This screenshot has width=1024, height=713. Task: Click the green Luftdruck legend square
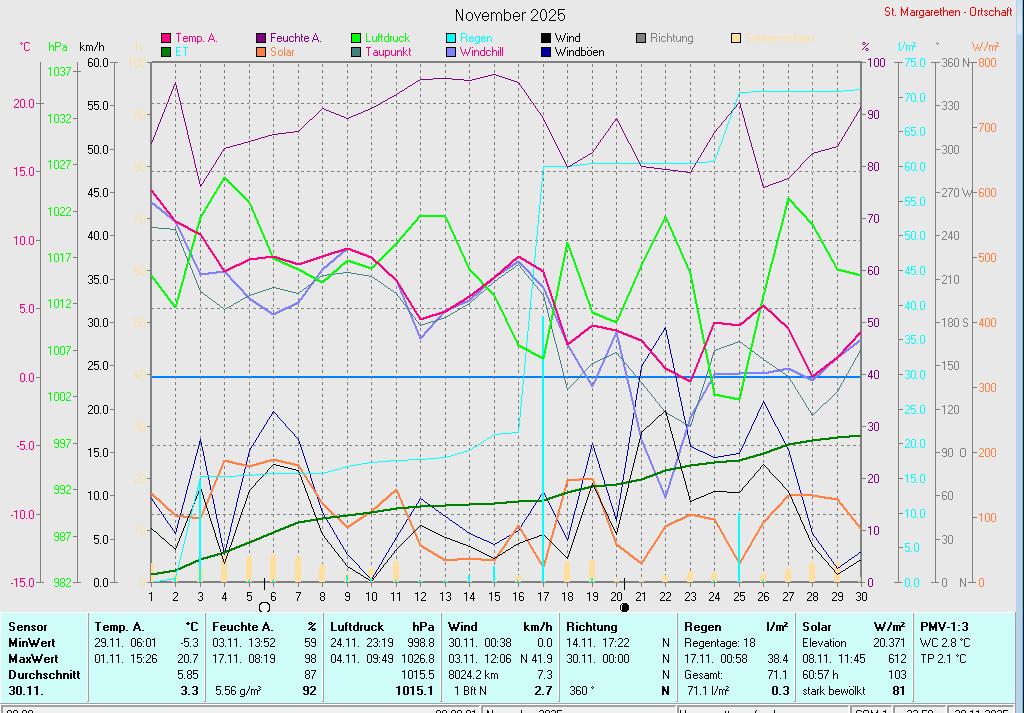[x=356, y=38]
